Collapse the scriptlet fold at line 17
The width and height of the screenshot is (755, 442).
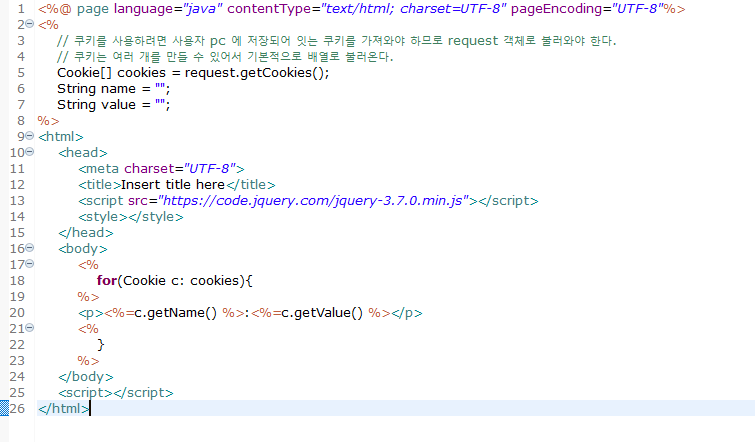click(x=29, y=263)
